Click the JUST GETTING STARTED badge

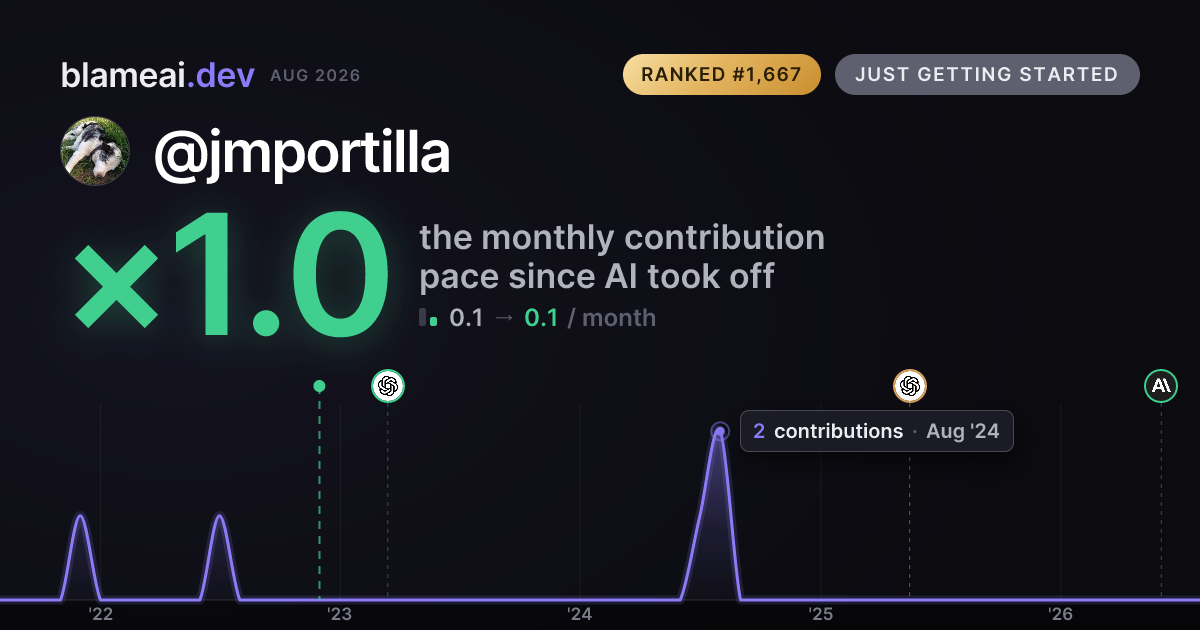pyautogui.click(x=987, y=75)
